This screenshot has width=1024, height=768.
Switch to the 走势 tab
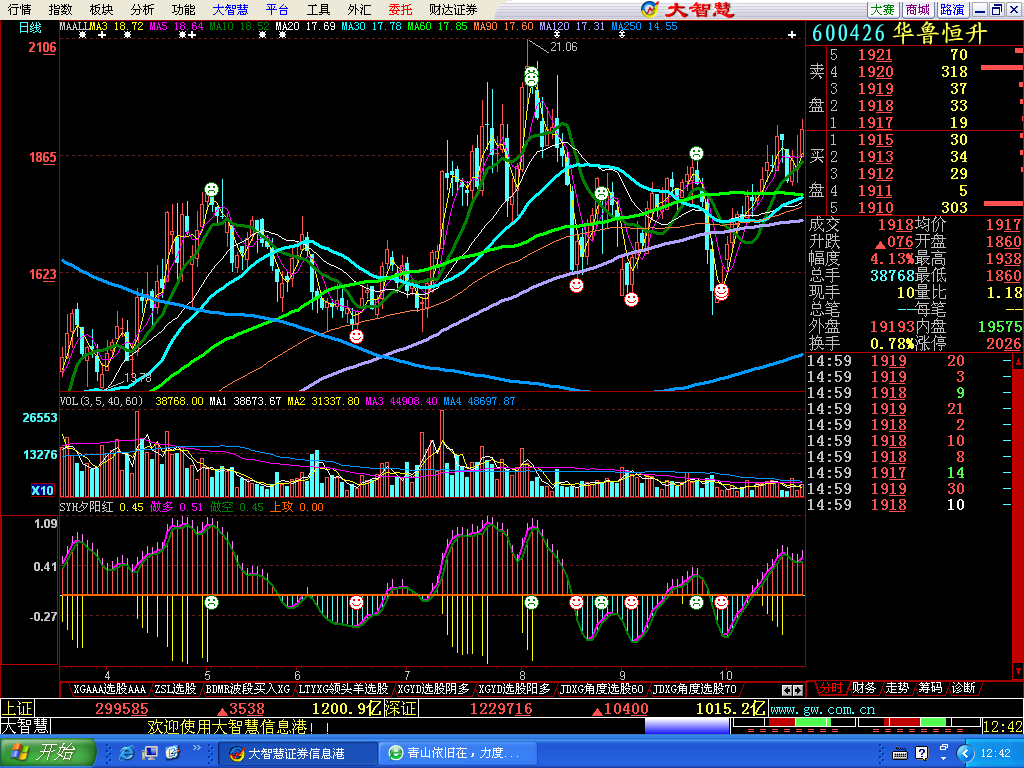[897, 688]
